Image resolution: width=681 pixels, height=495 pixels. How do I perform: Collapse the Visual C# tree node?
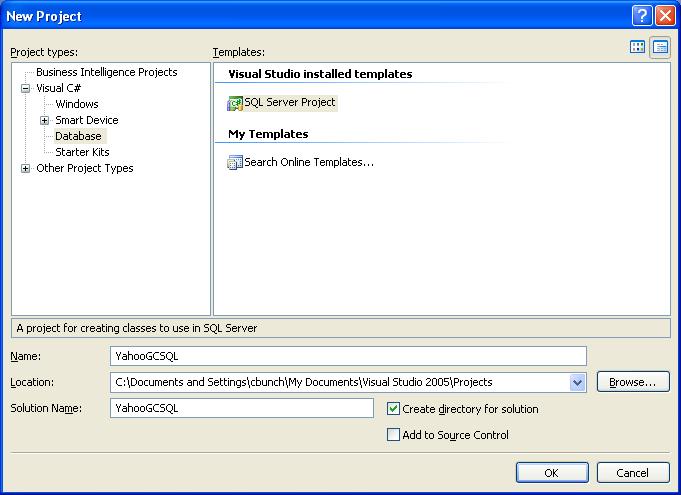[25, 88]
